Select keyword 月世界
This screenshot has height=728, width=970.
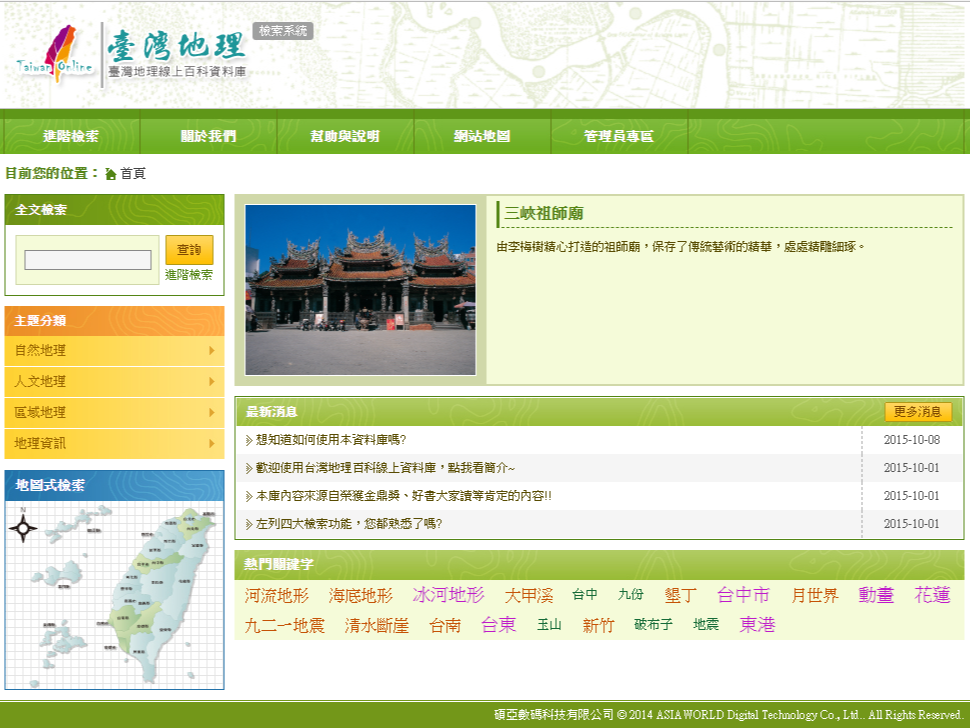pyautogui.click(x=815, y=596)
